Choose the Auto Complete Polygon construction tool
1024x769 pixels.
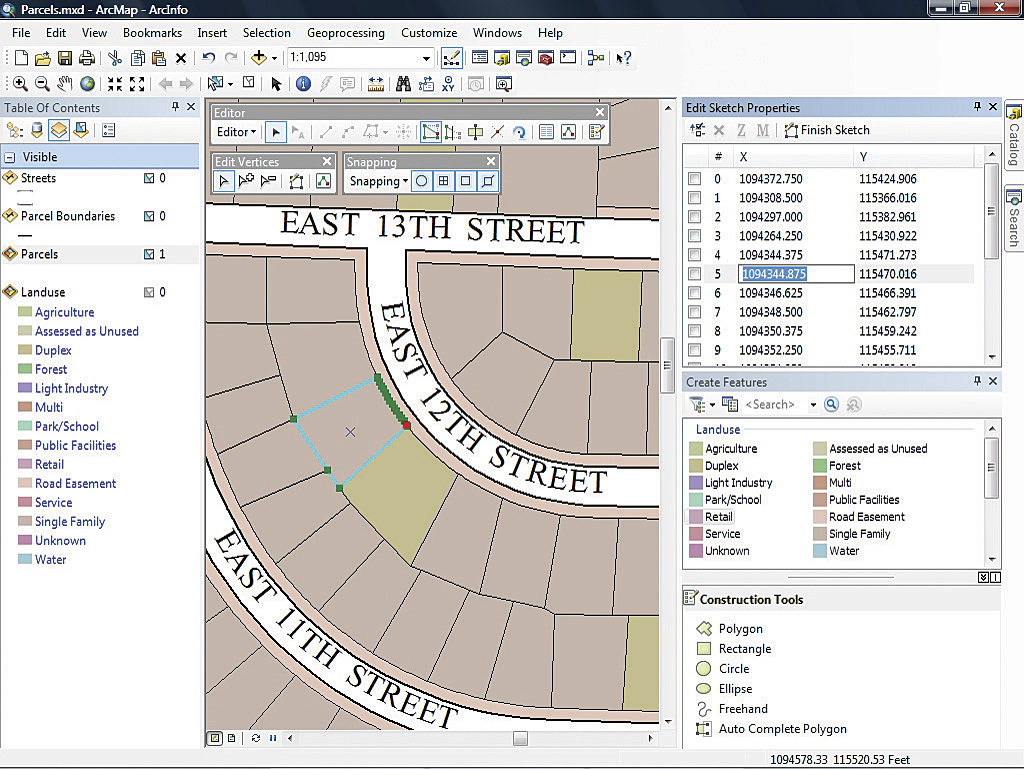coord(782,729)
